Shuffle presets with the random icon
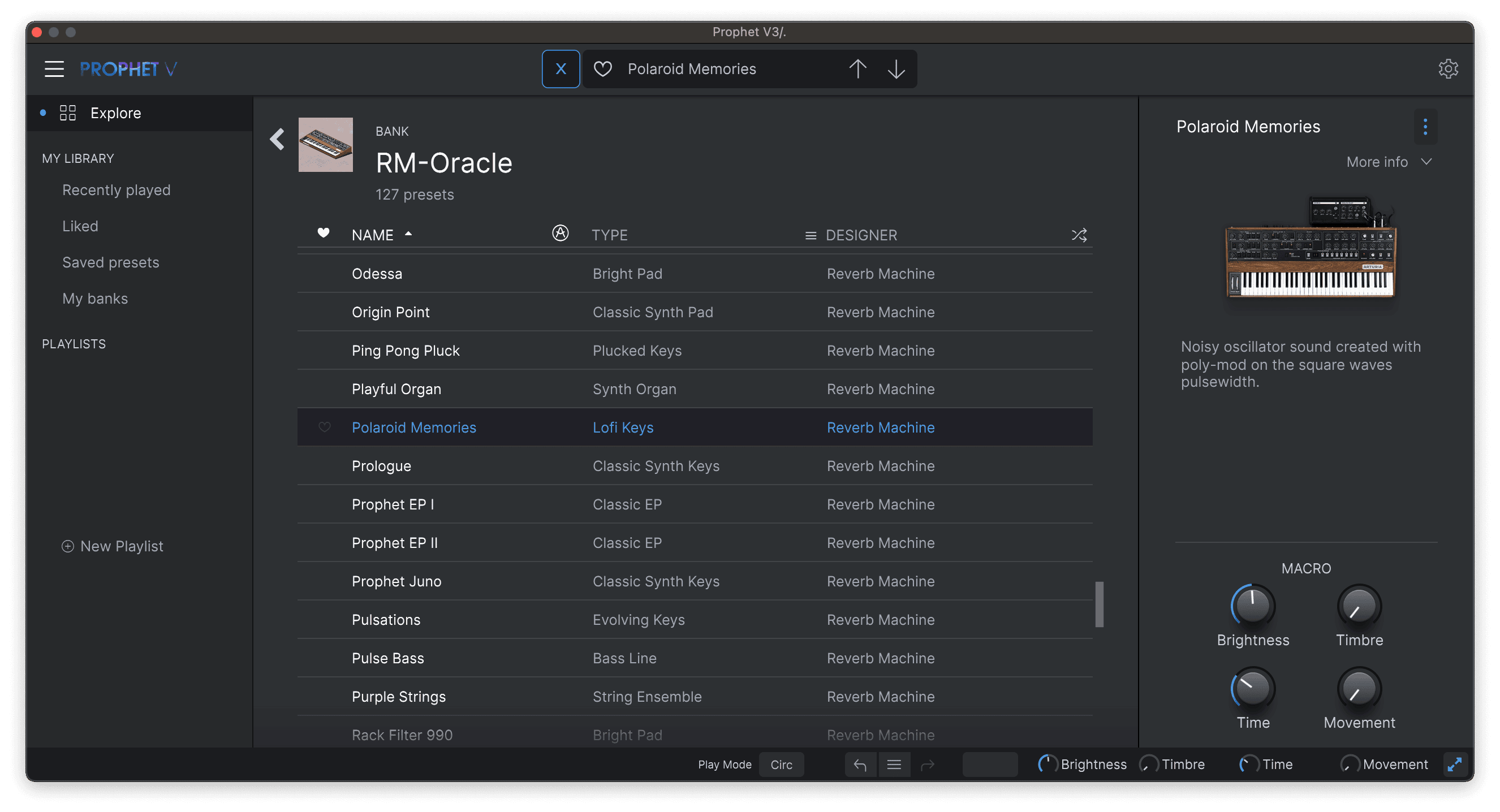 pyautogui.click(x=1079, y=235)
